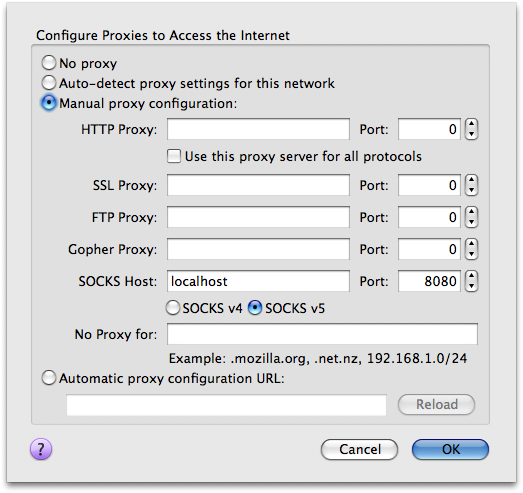Click the SOCKS Host field containing localhost
Viewport: 523px width, 493px height.
258,281
